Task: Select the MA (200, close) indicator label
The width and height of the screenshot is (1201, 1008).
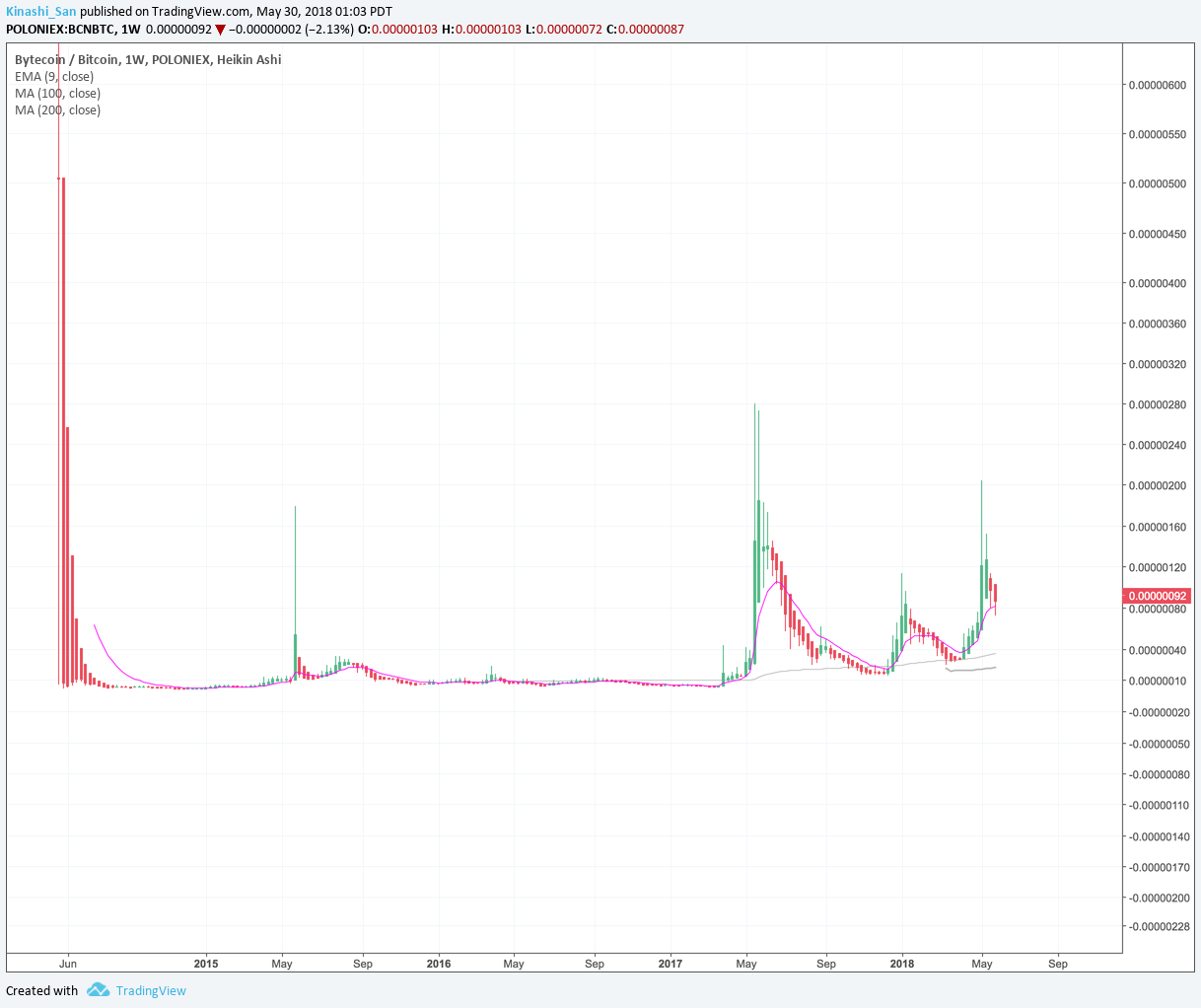Action: tap(57, 109)
